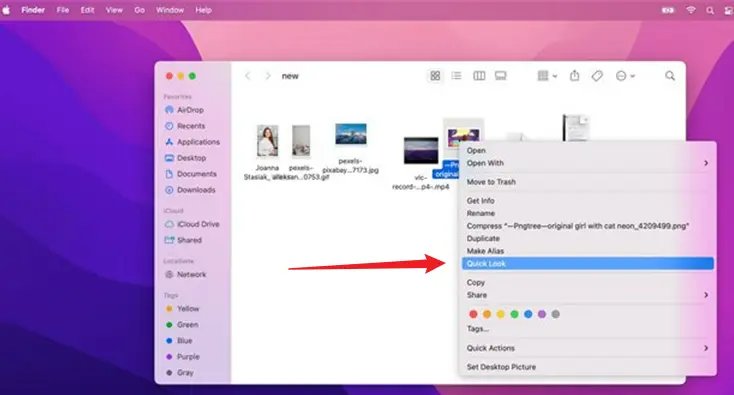Open iCloud Drive in the sidebar
Image resolution: width=734 pixels, height=395 pixels.
click(x=191, y=224)
